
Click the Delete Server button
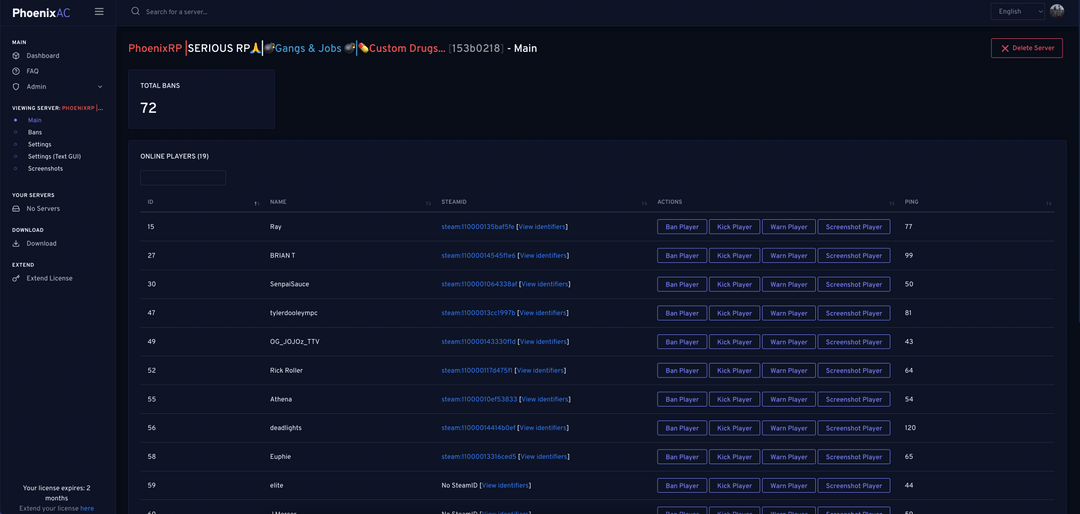click(1026, 48)
